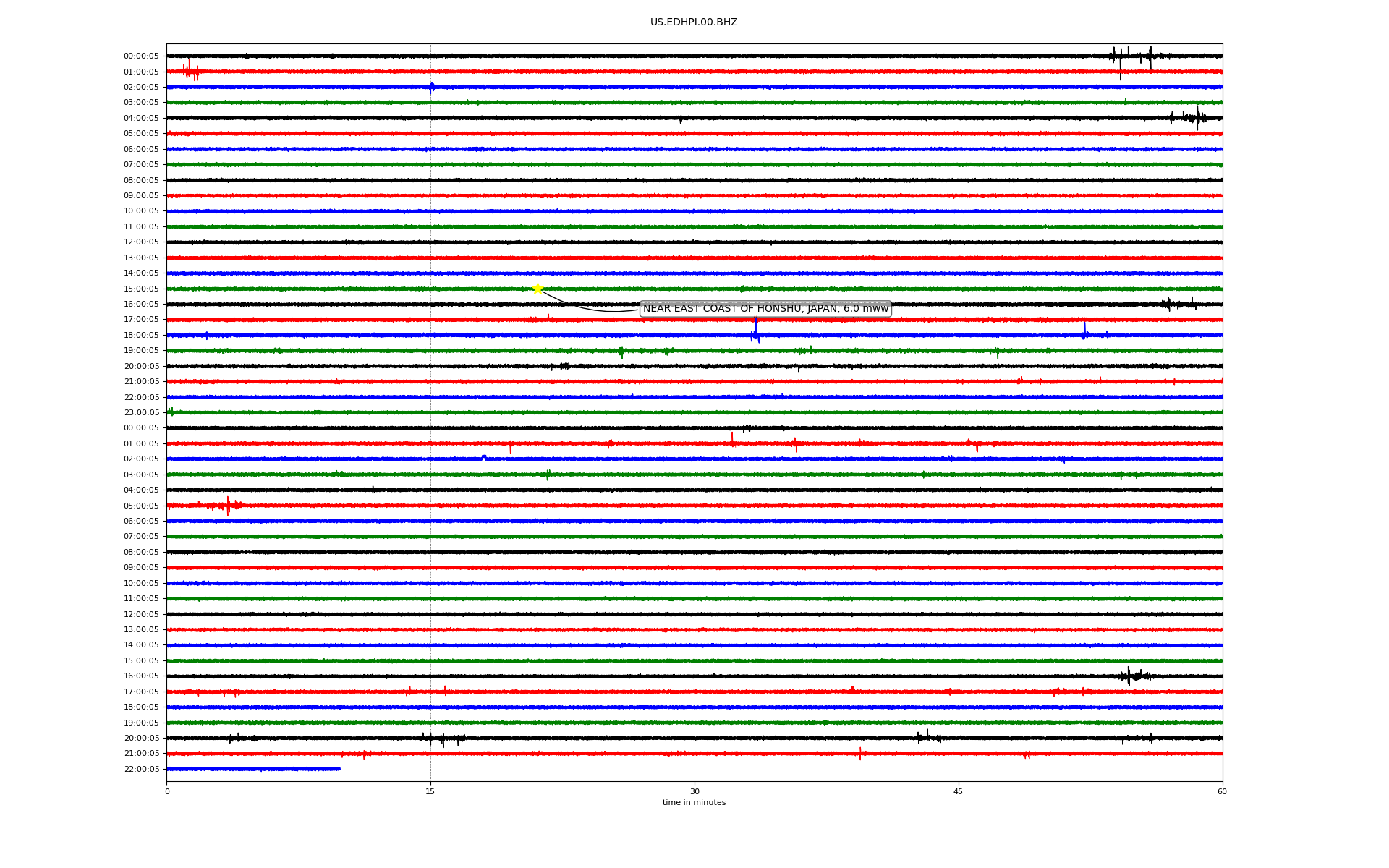Click the US.EDHPI.00.BHZ plot title
The width and height of the screenshot is (1389, 868).
(694, 22)
